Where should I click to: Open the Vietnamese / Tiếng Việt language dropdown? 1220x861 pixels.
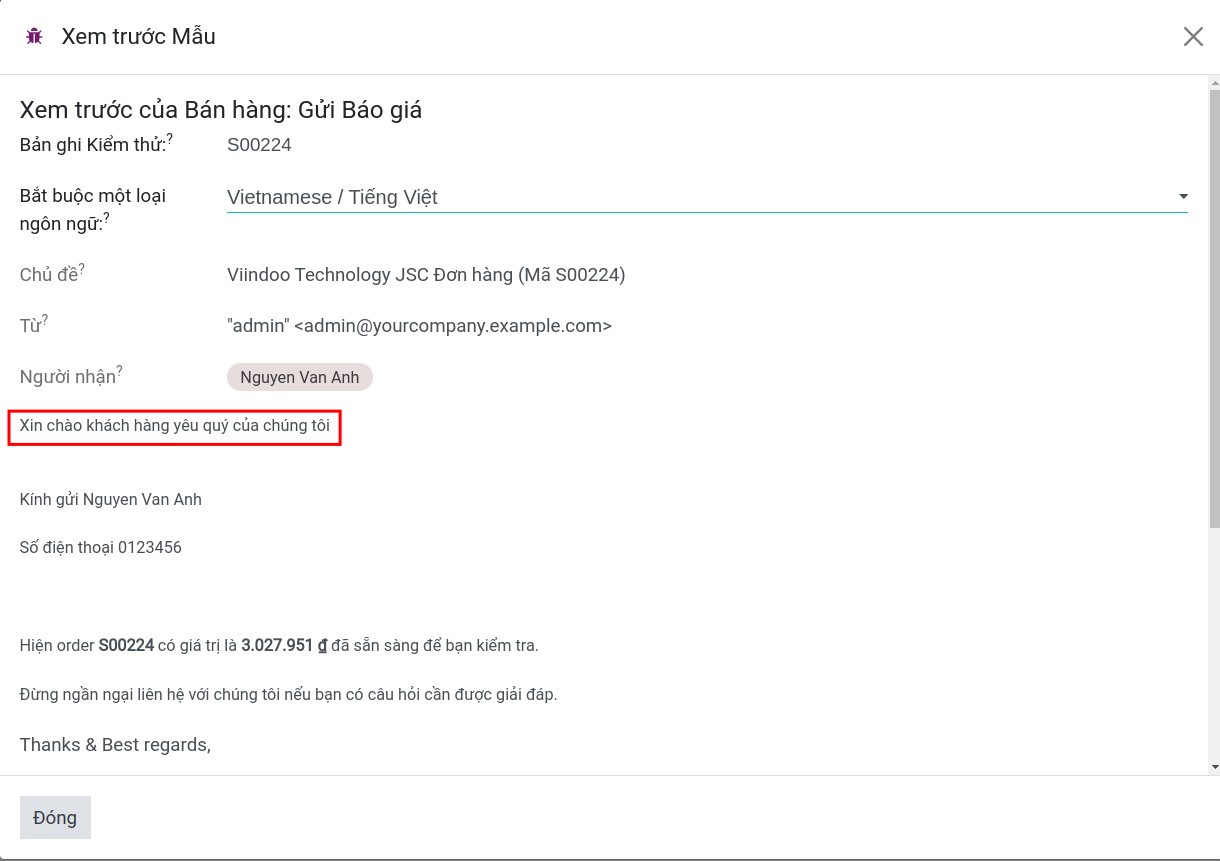coord(707,197)
